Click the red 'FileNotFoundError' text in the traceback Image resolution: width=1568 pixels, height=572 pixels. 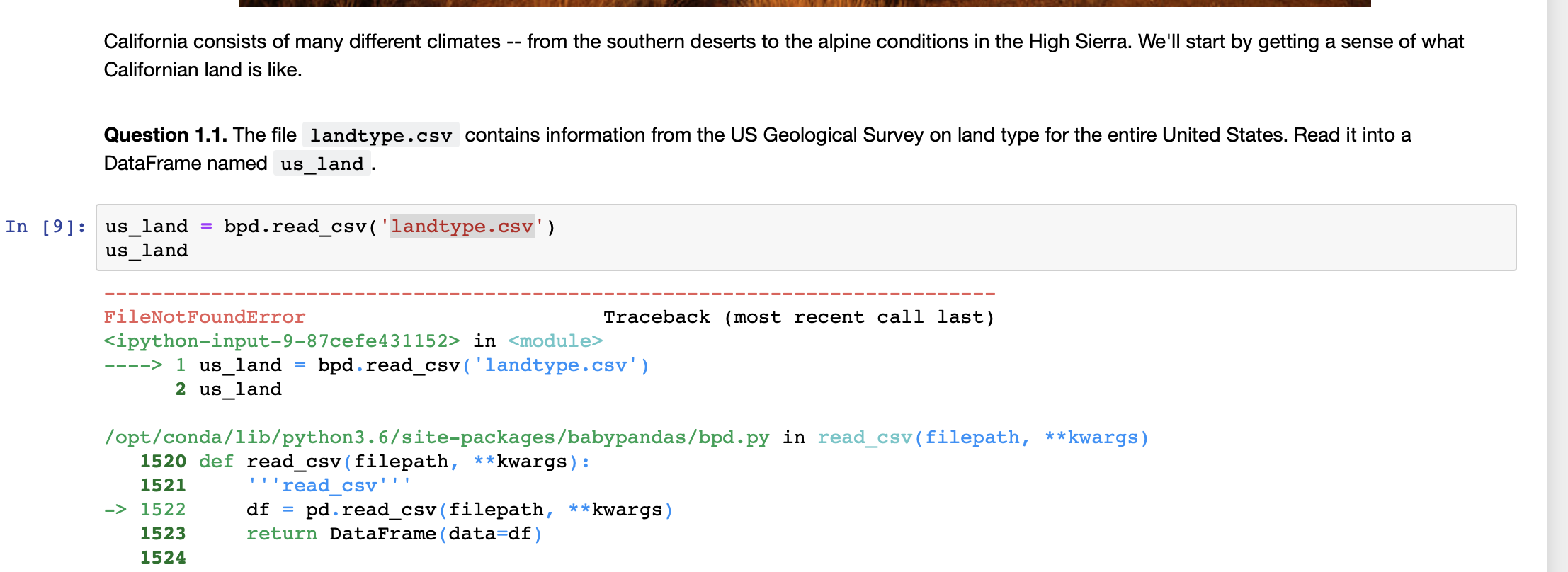(x=205, y=317)
